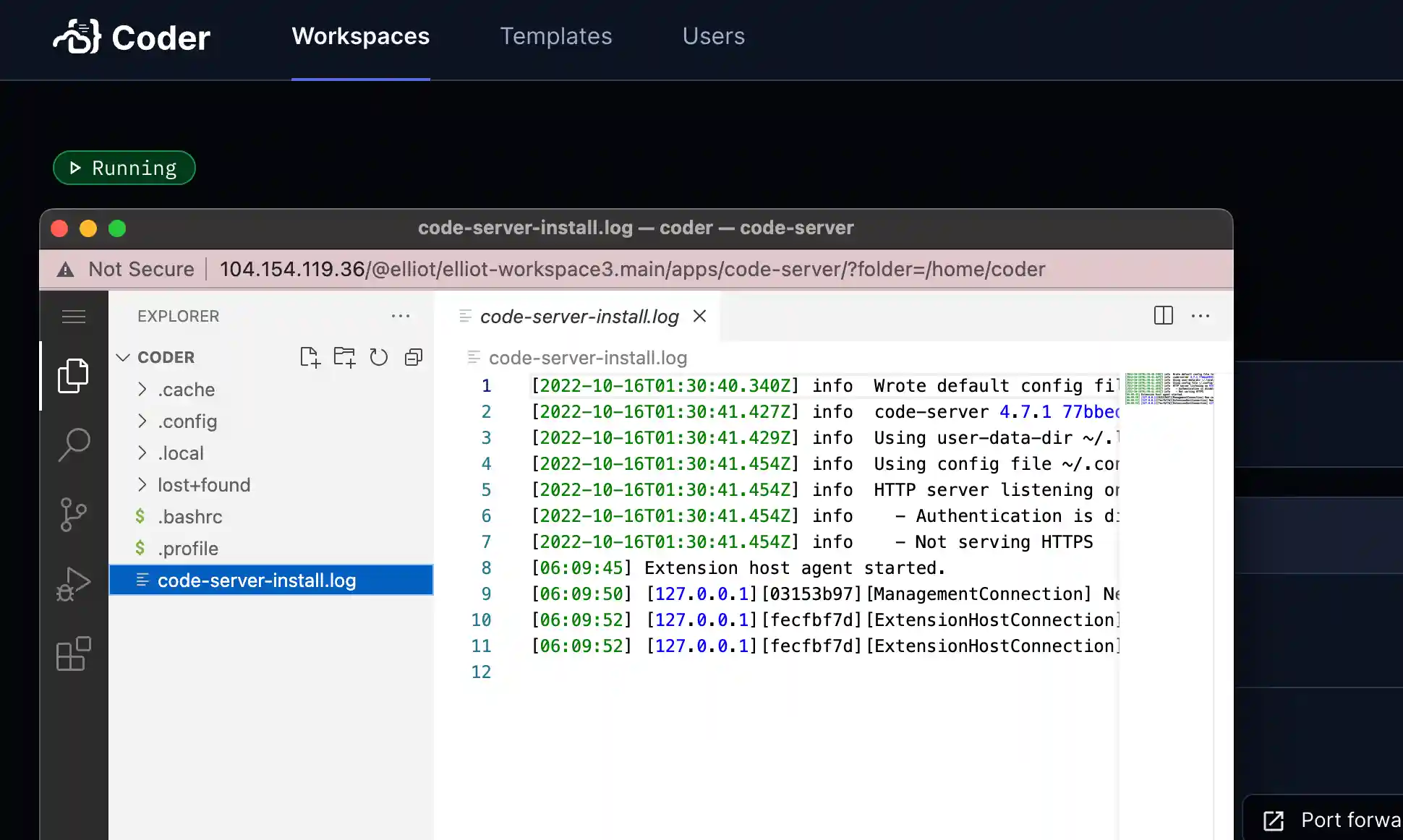Click the New Folder icon in explorer
This screenshot has height=840, width=1403.
click(x=344, y=357)
